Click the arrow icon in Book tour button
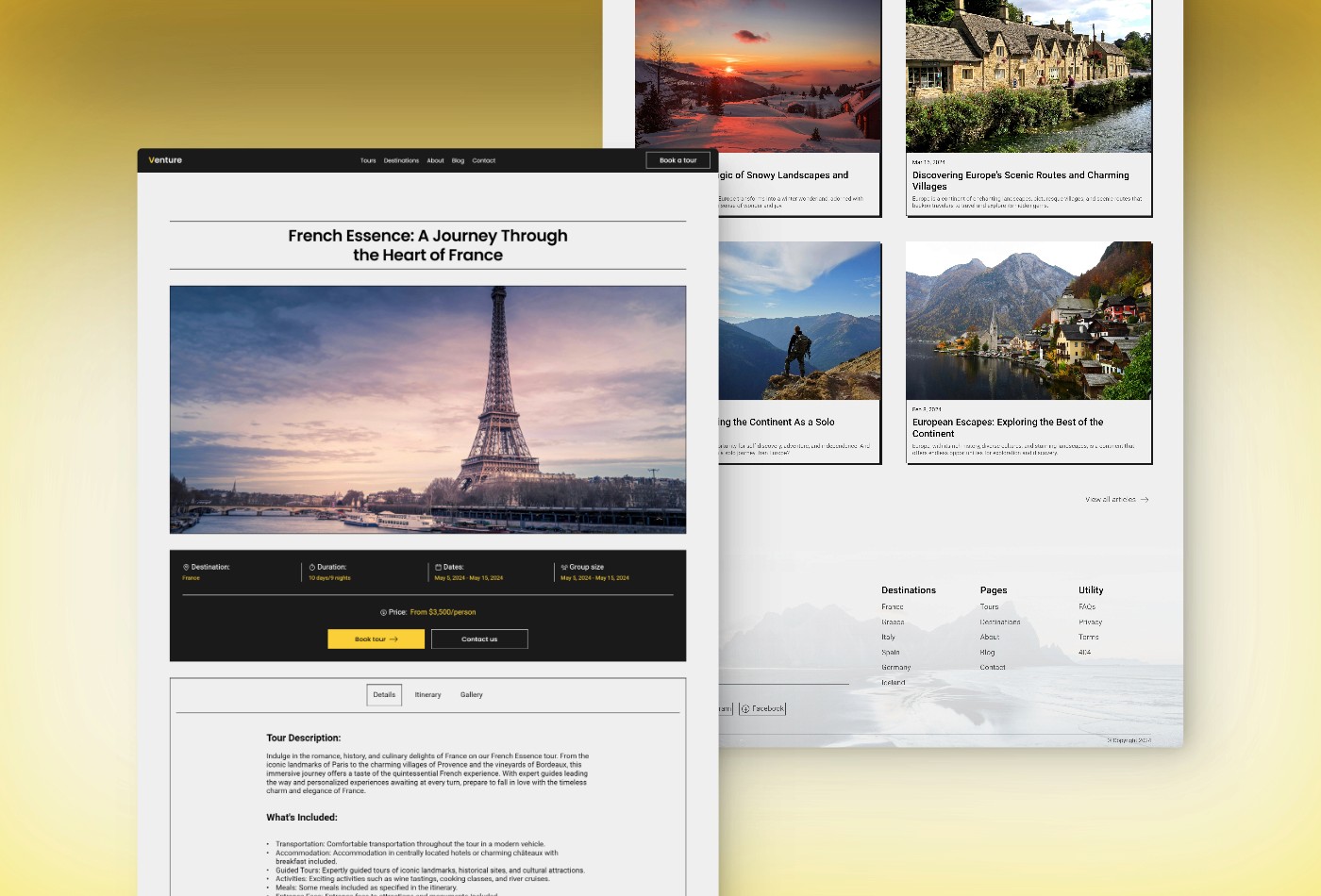1321x896 pixels. (393, 639)
